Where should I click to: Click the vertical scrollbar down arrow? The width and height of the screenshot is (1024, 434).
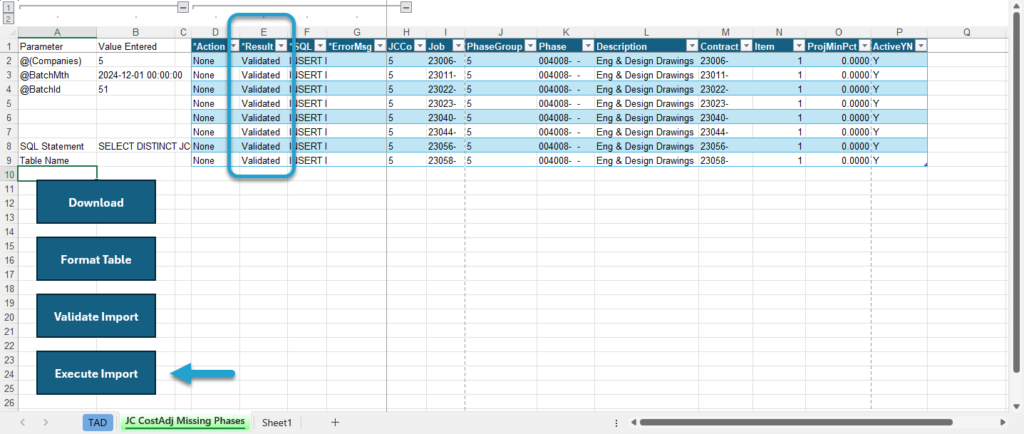coord(1016,405)
